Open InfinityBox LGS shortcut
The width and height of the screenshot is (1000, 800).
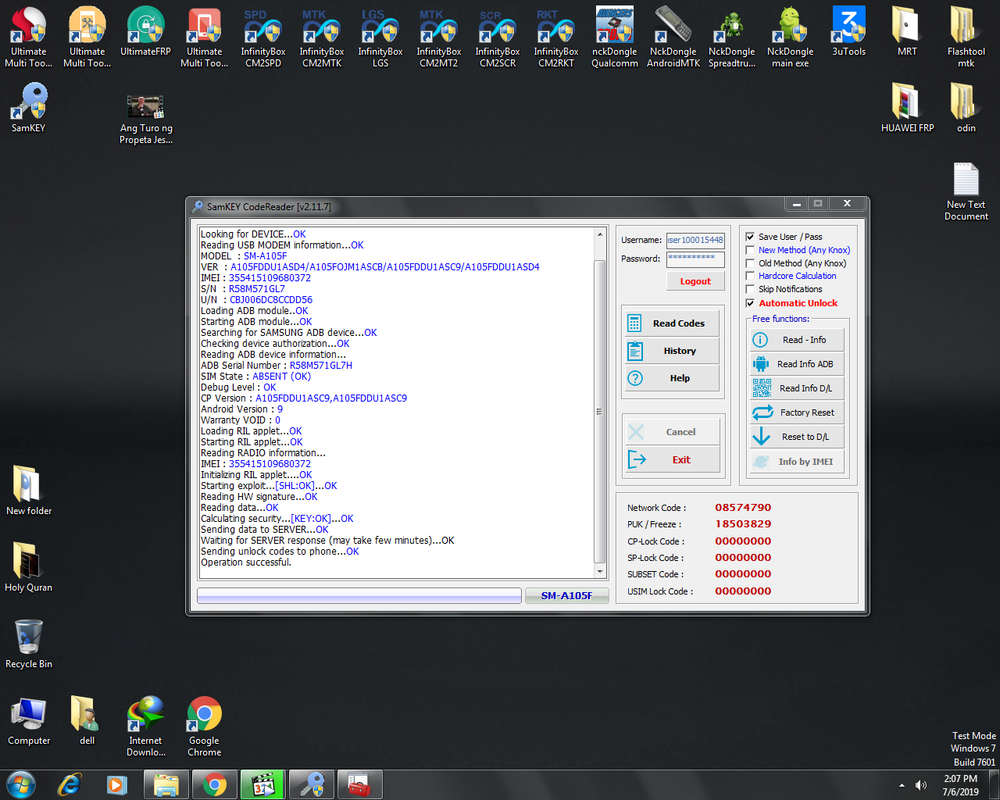(x=380, y=37)
